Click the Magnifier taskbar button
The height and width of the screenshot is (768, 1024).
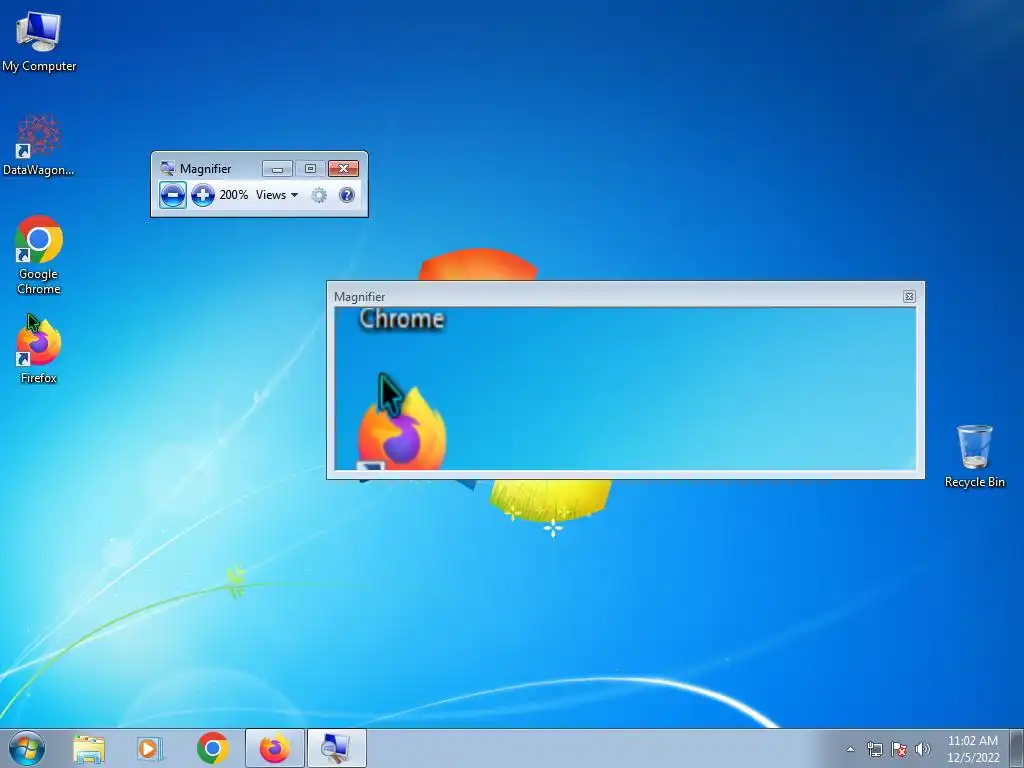[336, 748]
